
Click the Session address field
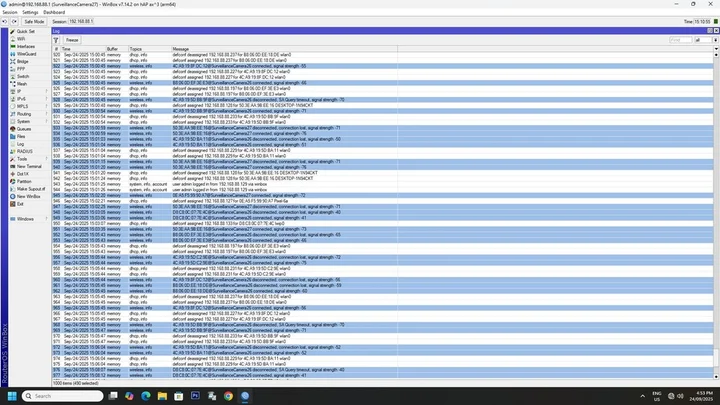coord(81,22)
